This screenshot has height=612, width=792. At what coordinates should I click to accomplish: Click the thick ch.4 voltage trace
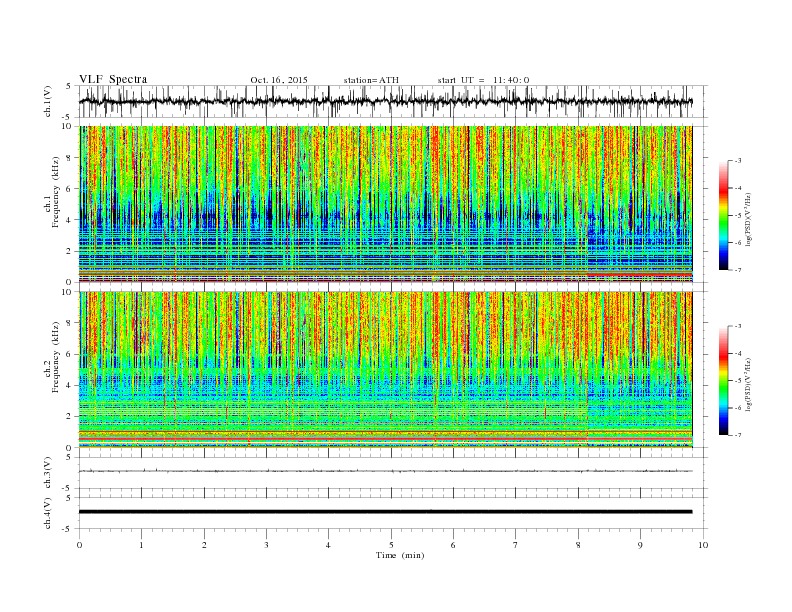[385, 512]
